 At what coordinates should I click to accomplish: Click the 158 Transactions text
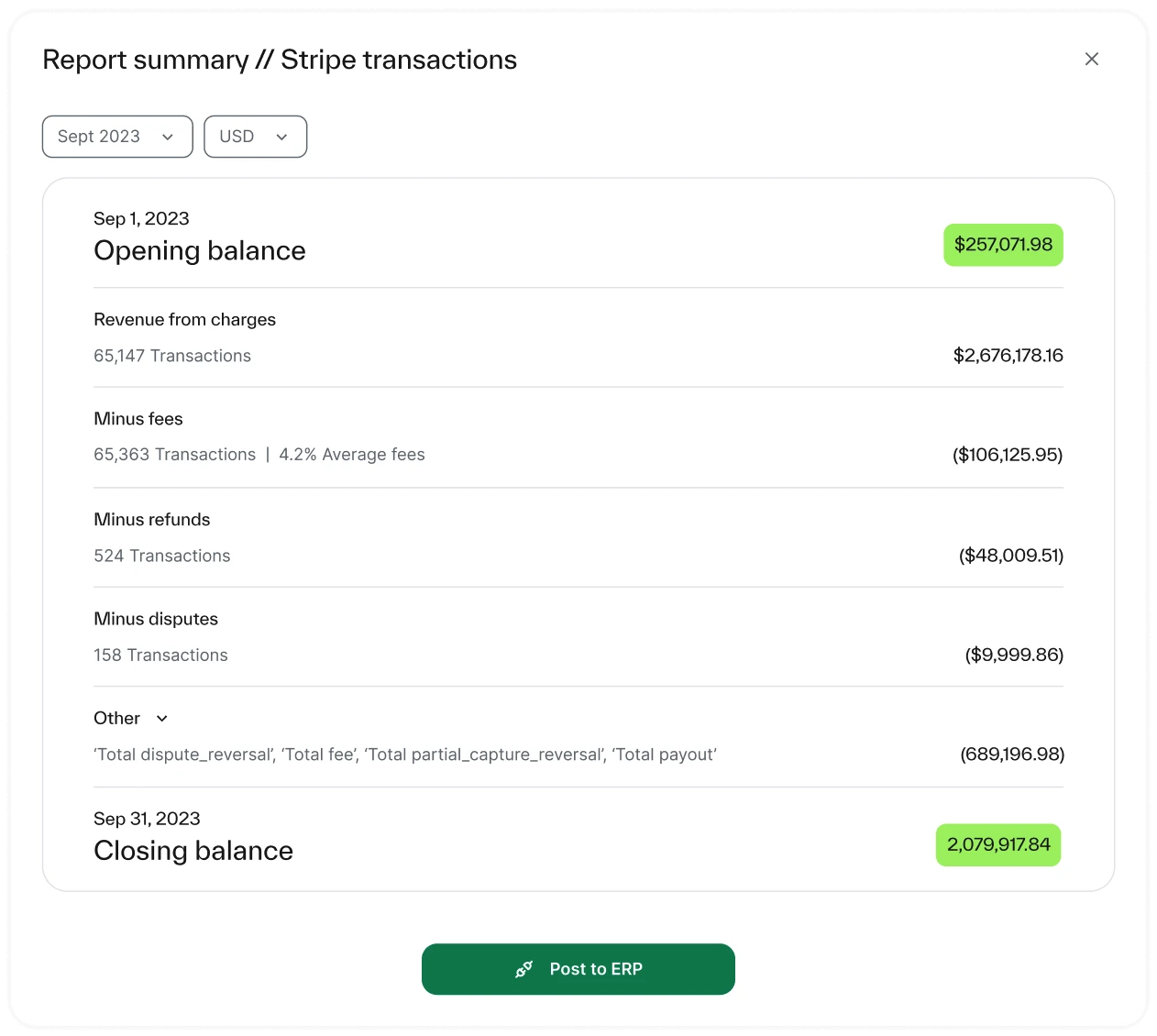160,656
